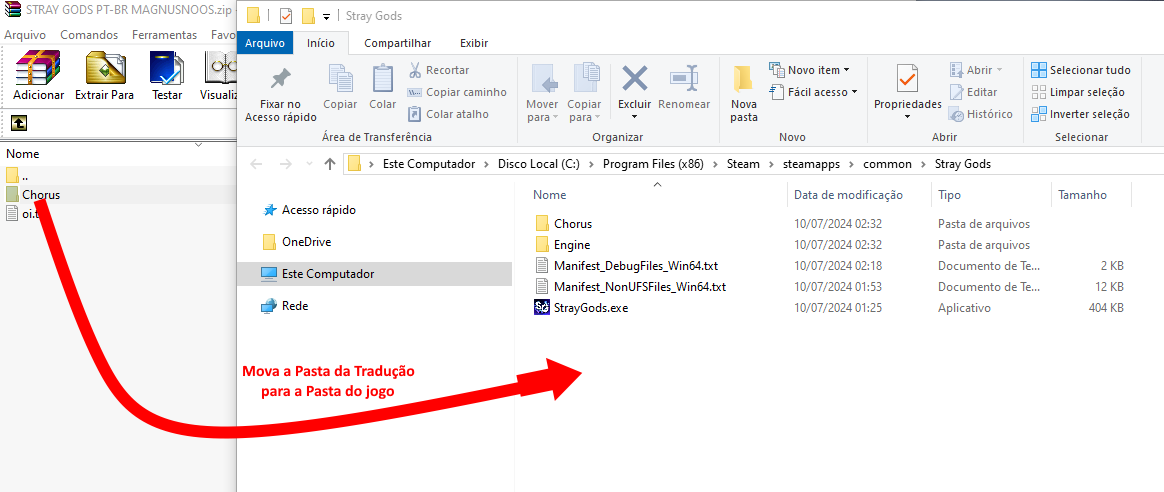The width and height of the screenshot is (1164, 492).
Task: Click Recortar scissors button
Action: [x=439, y=70]
